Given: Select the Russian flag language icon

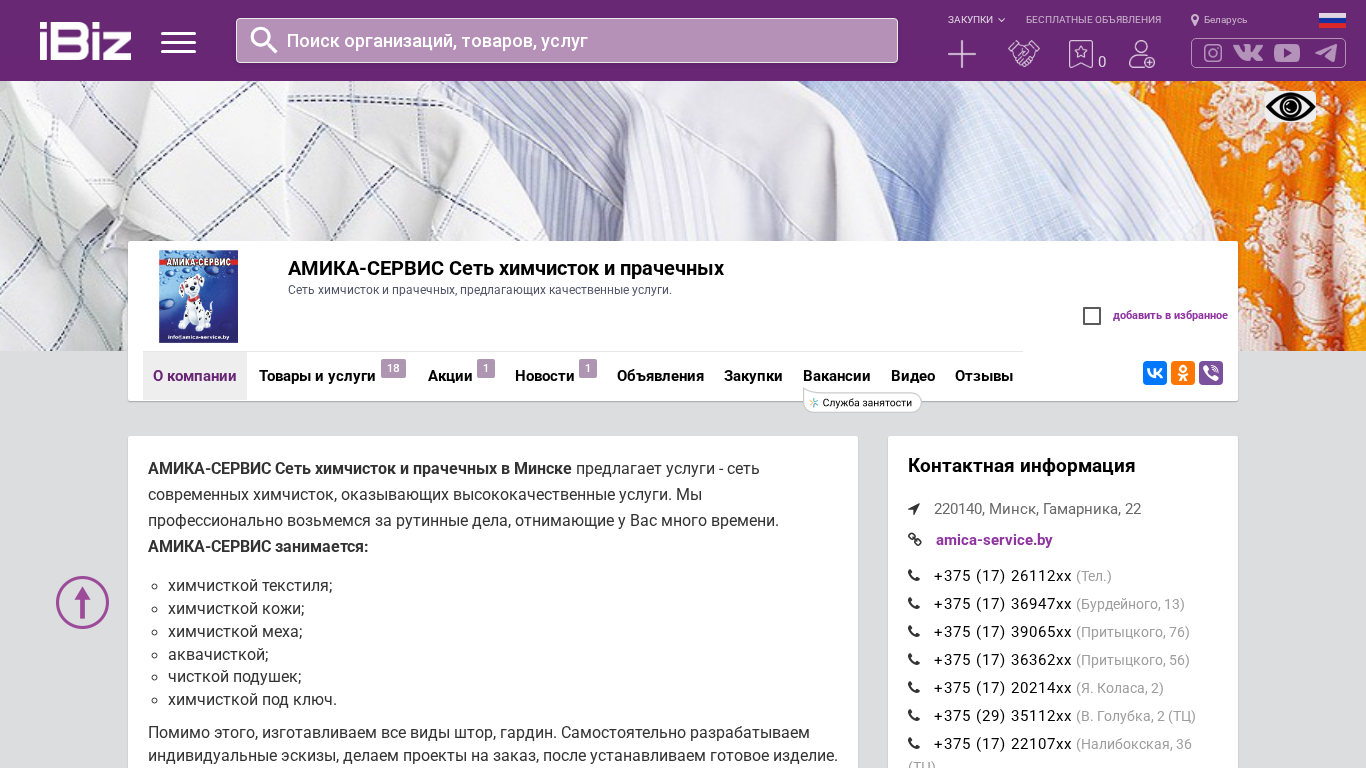Looking at the screenshot, I should click(1332, 20).
